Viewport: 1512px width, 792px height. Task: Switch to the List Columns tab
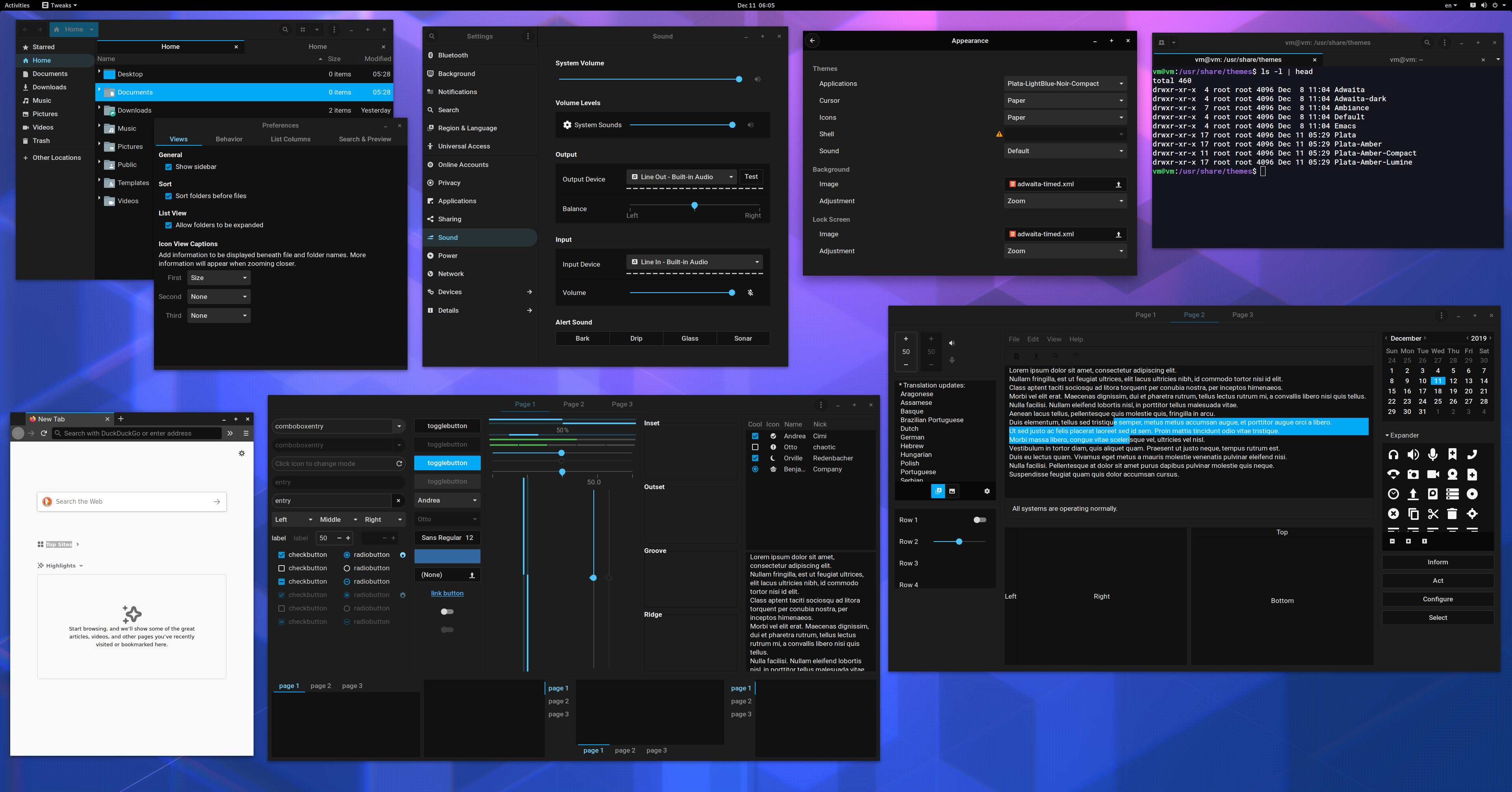291,139
